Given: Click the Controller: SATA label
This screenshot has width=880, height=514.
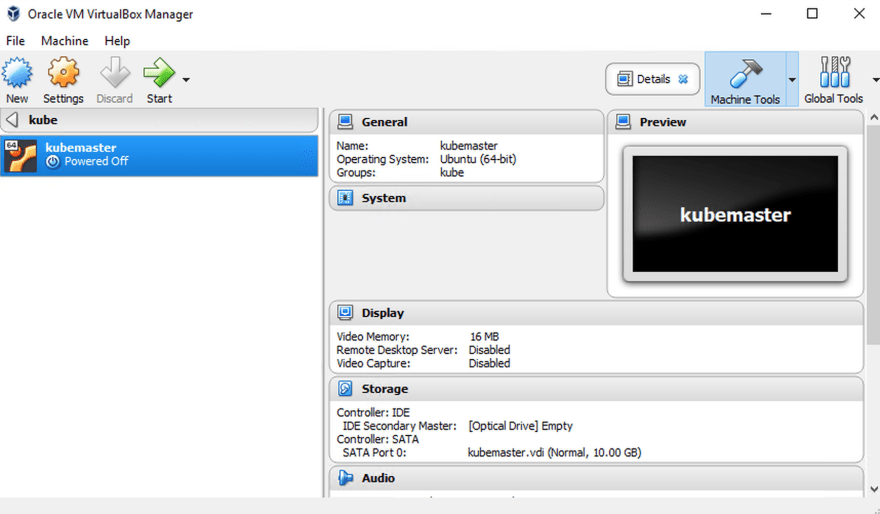Looking at the screenshot, I should coord(378,439).
